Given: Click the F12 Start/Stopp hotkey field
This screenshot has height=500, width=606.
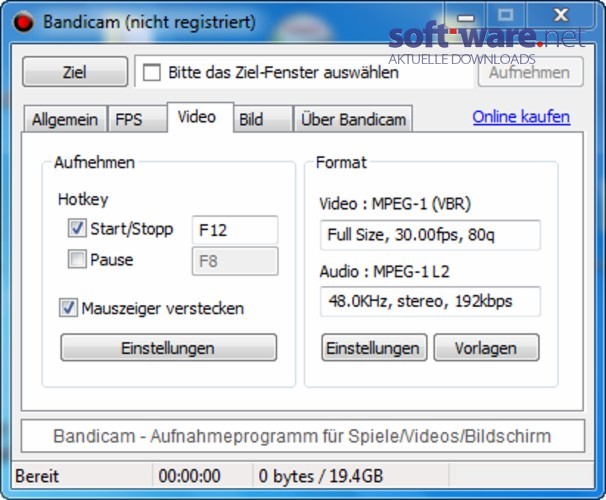Looking at the screenshot, I should tap(235, 230).
